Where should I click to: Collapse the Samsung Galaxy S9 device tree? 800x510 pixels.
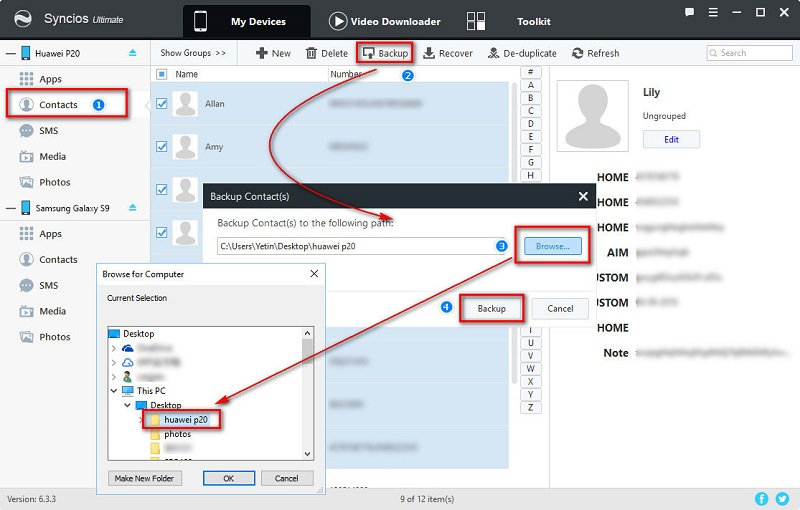click(x=10, y=208)
